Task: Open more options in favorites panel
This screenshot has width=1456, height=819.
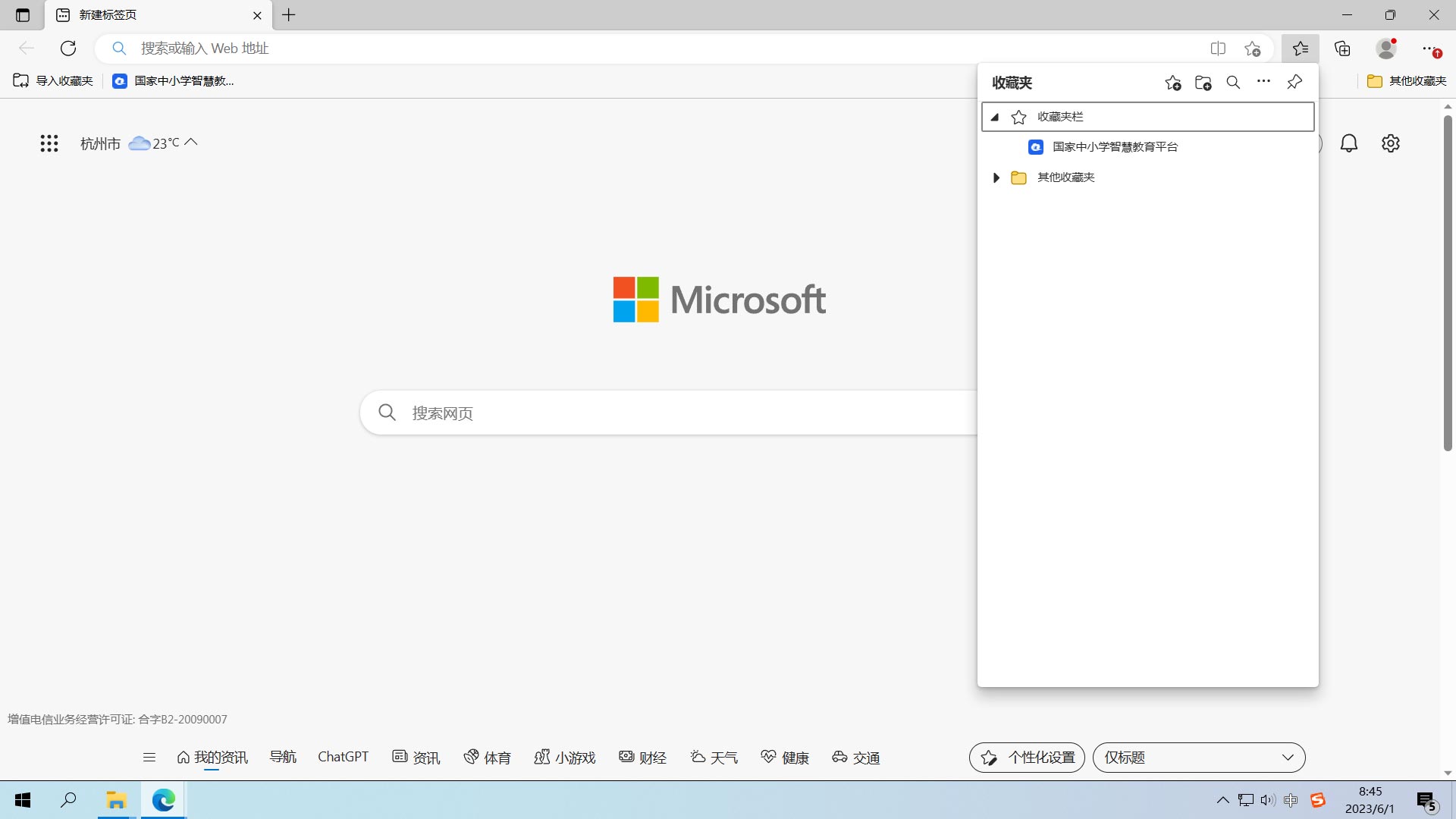Action: tap(1263, 82)
